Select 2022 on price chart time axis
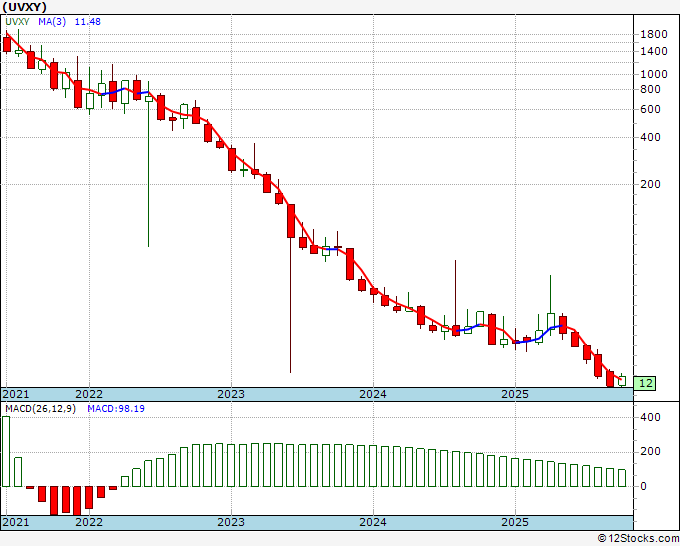The width and height of the screenshot is (680, 546). coord(89,394)
